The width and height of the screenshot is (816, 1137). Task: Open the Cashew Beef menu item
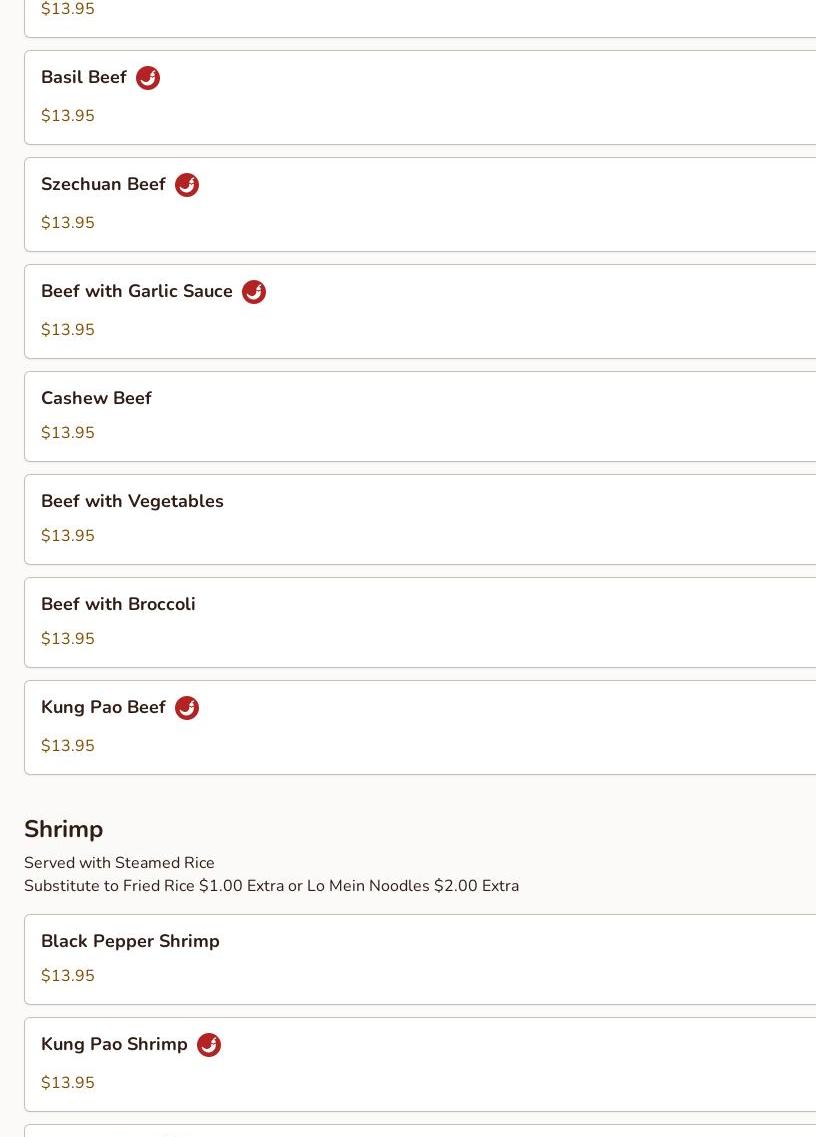point(96,398)
